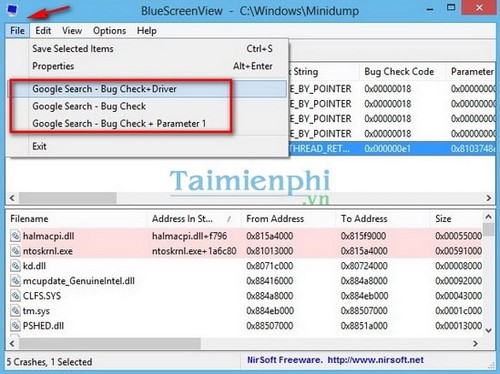Click lower pane scroll up arrow
The height and width of the screenshot is (374, 500).
point(489,217)
